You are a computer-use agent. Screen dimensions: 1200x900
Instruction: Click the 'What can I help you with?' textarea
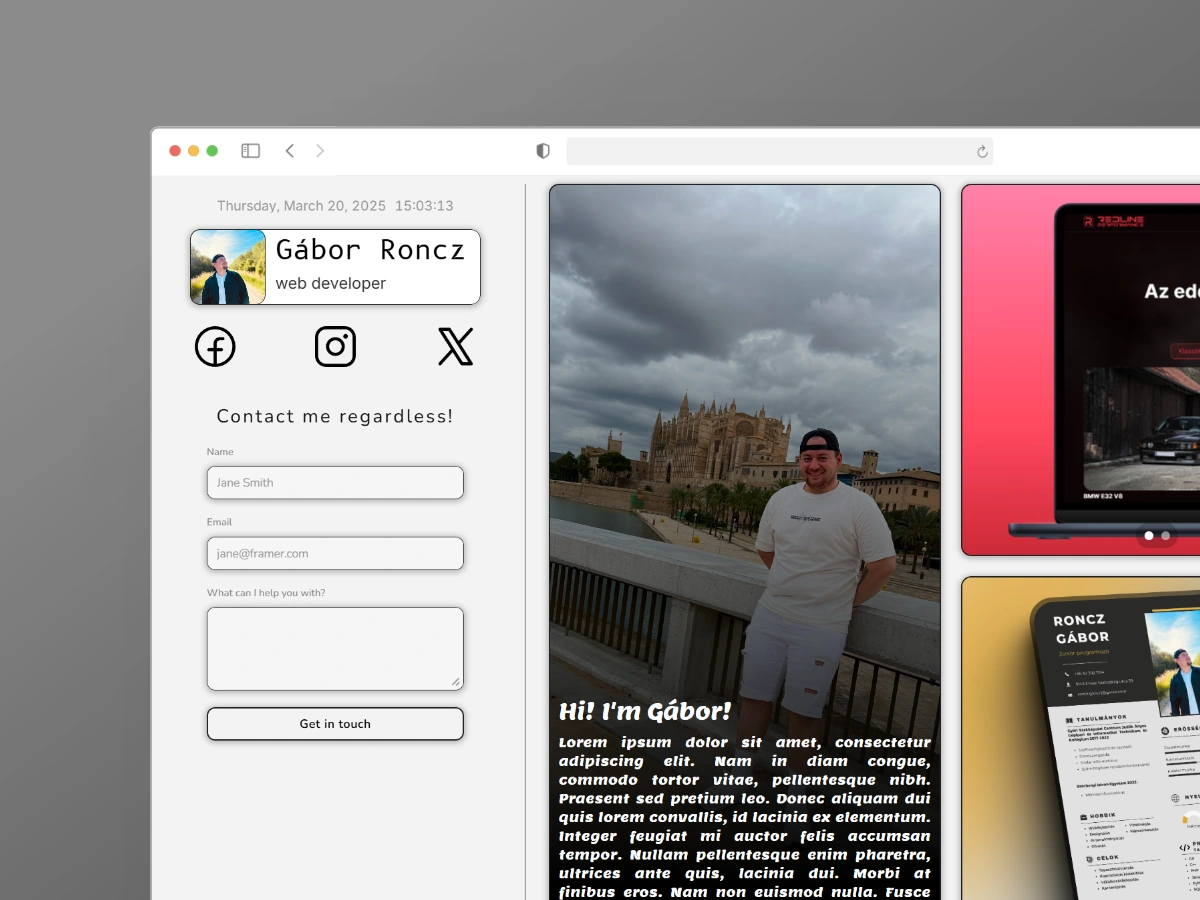click(x=335, y=649)
